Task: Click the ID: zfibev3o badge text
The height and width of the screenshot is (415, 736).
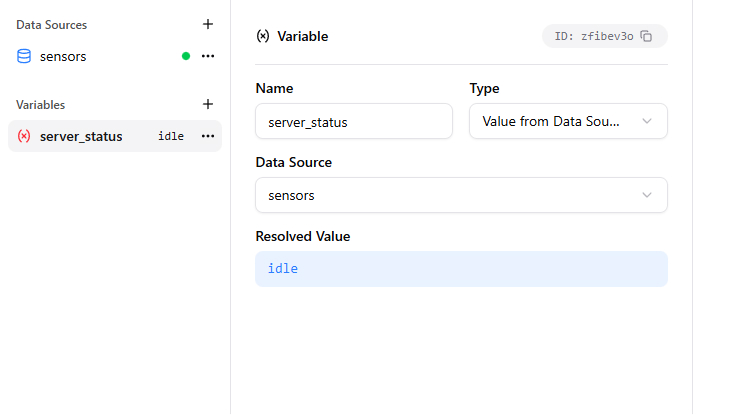Action: [594, 36]
